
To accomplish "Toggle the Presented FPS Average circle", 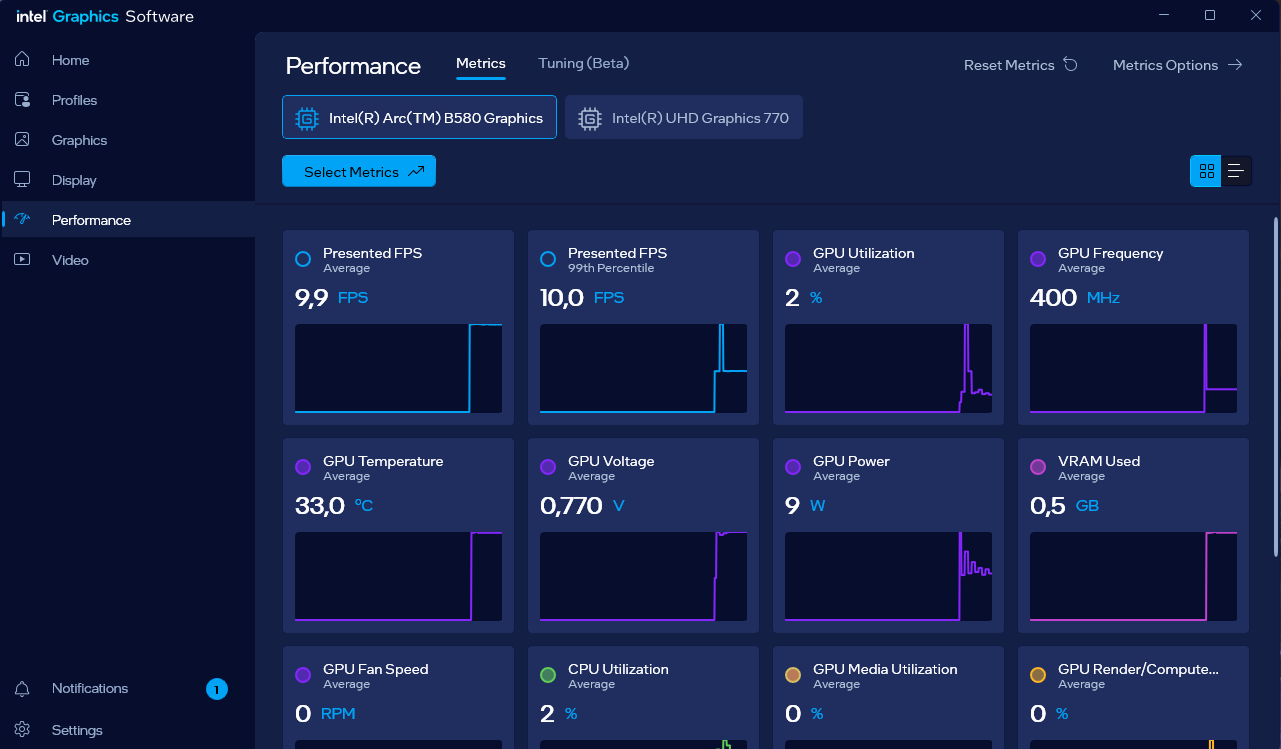I will pyautogui.click(x=303, y=259).
